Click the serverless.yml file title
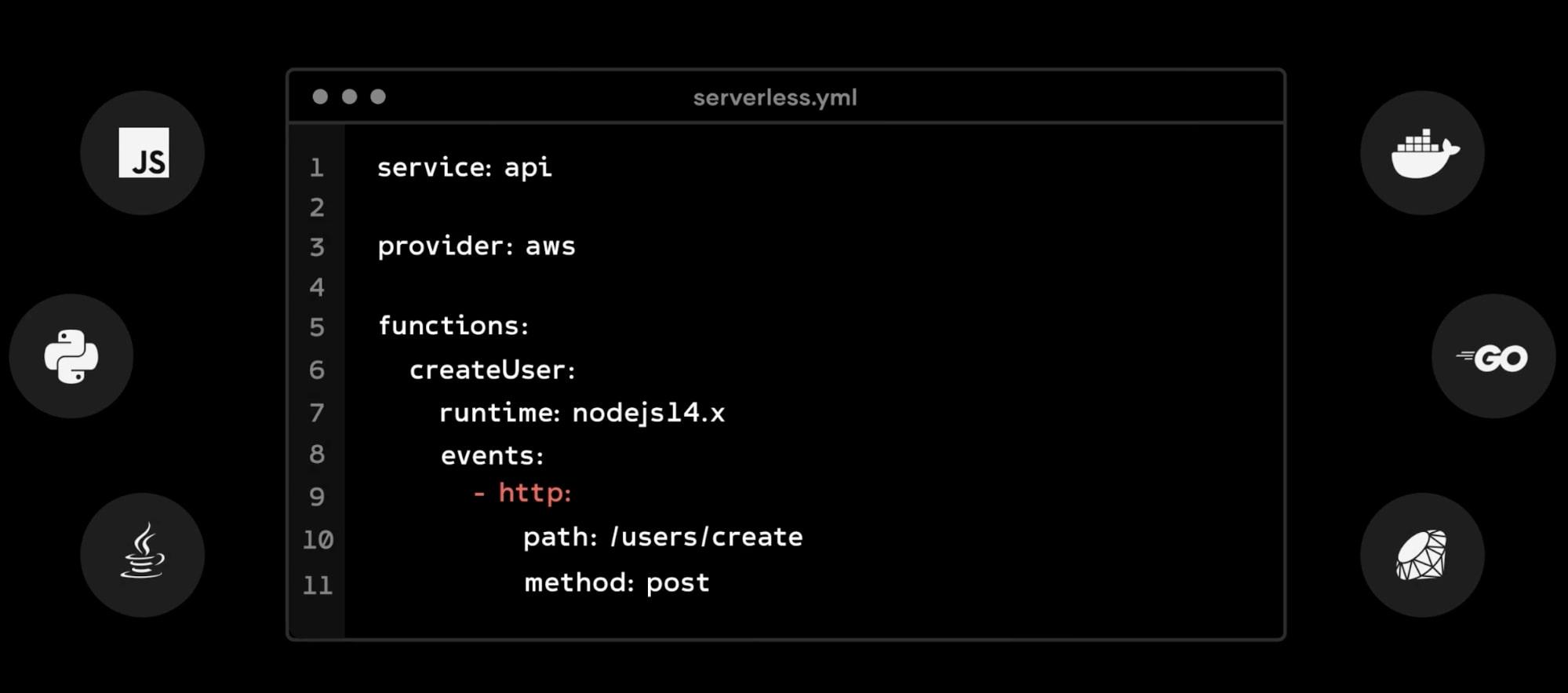Screen dimensions: 1568x693 point(775,97)
